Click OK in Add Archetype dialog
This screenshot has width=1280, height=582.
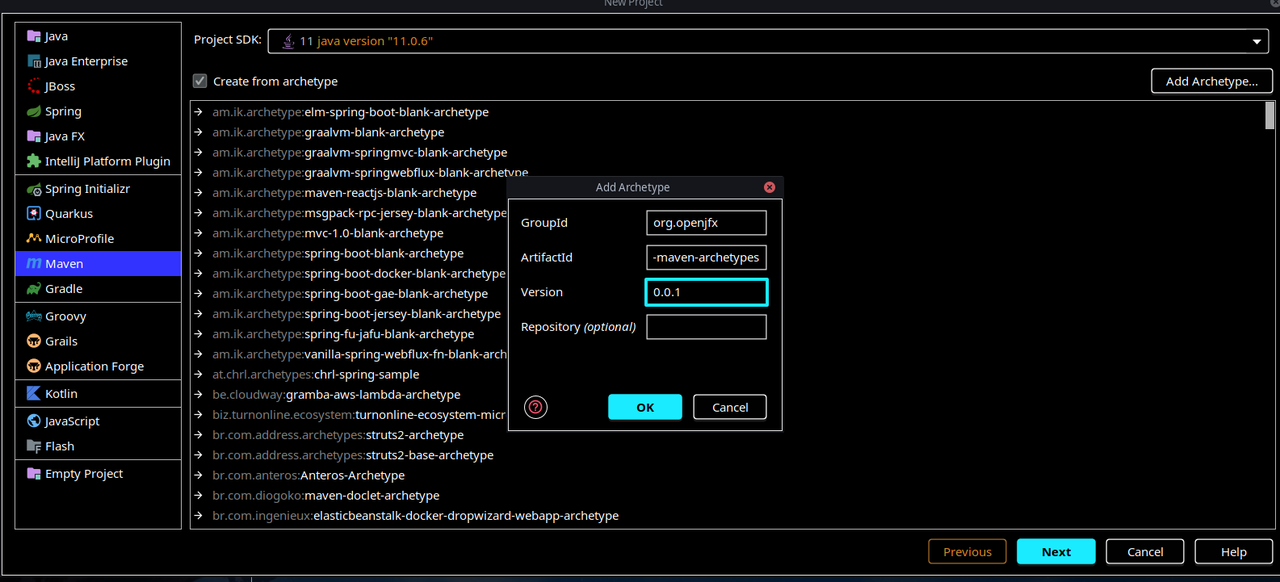tap(645, 407)
